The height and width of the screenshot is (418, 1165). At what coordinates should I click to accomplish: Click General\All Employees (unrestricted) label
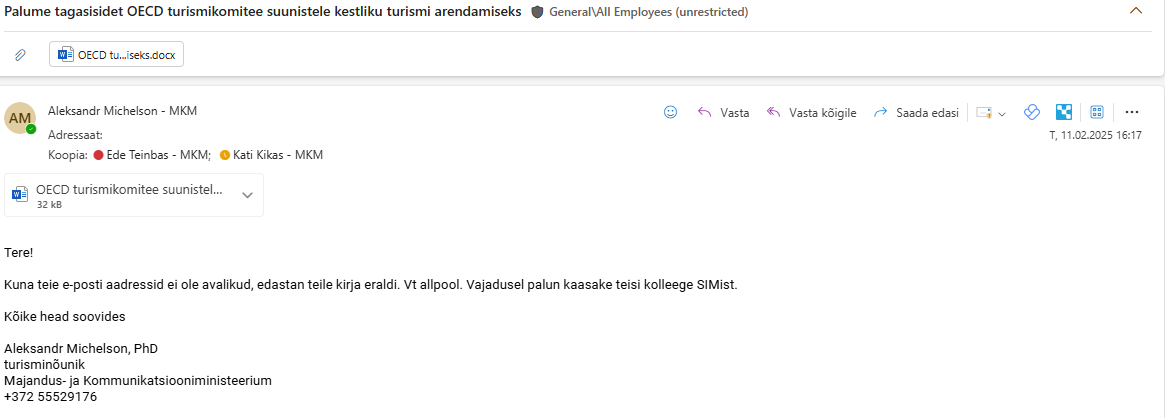click(x=649, y=12)
